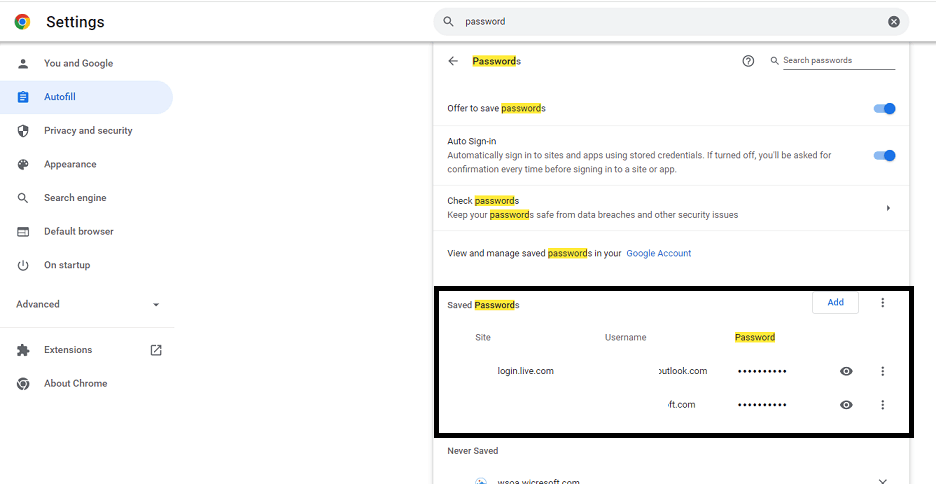Open Saved Passwords more options menu

pos(883,303)
